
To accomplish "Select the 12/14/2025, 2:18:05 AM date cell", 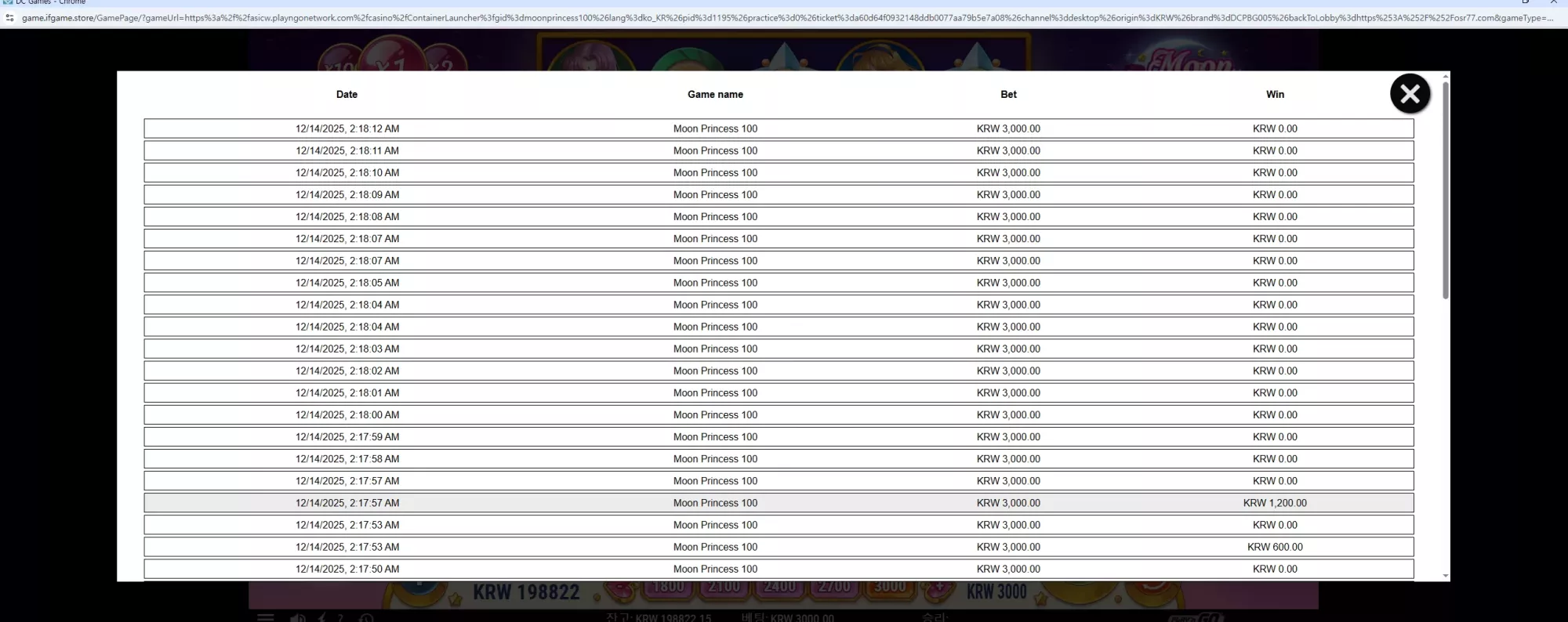I will [347, 283].
